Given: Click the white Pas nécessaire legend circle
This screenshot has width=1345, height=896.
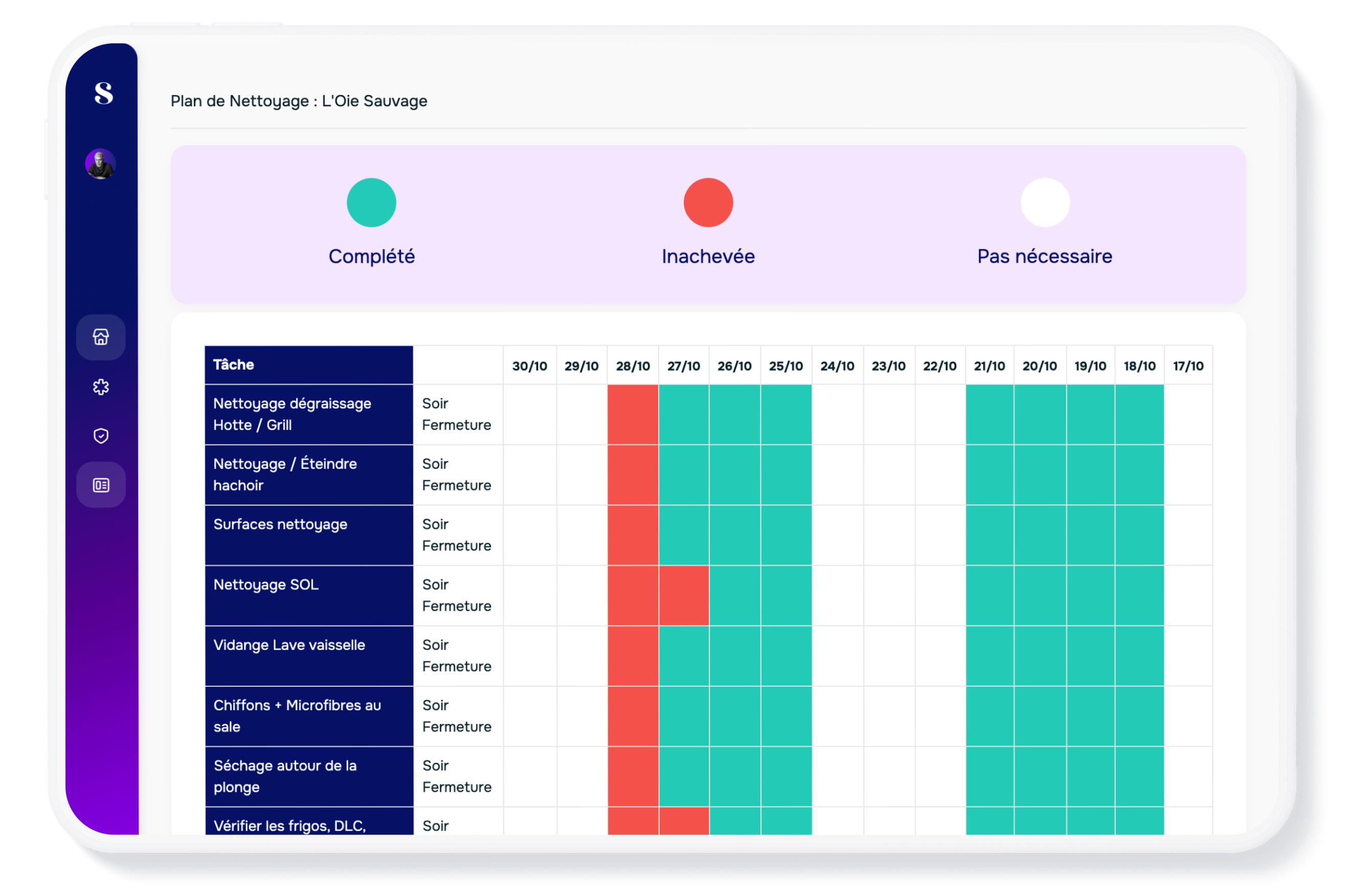Looking at the screenshot, I should tap(1044, 203).
